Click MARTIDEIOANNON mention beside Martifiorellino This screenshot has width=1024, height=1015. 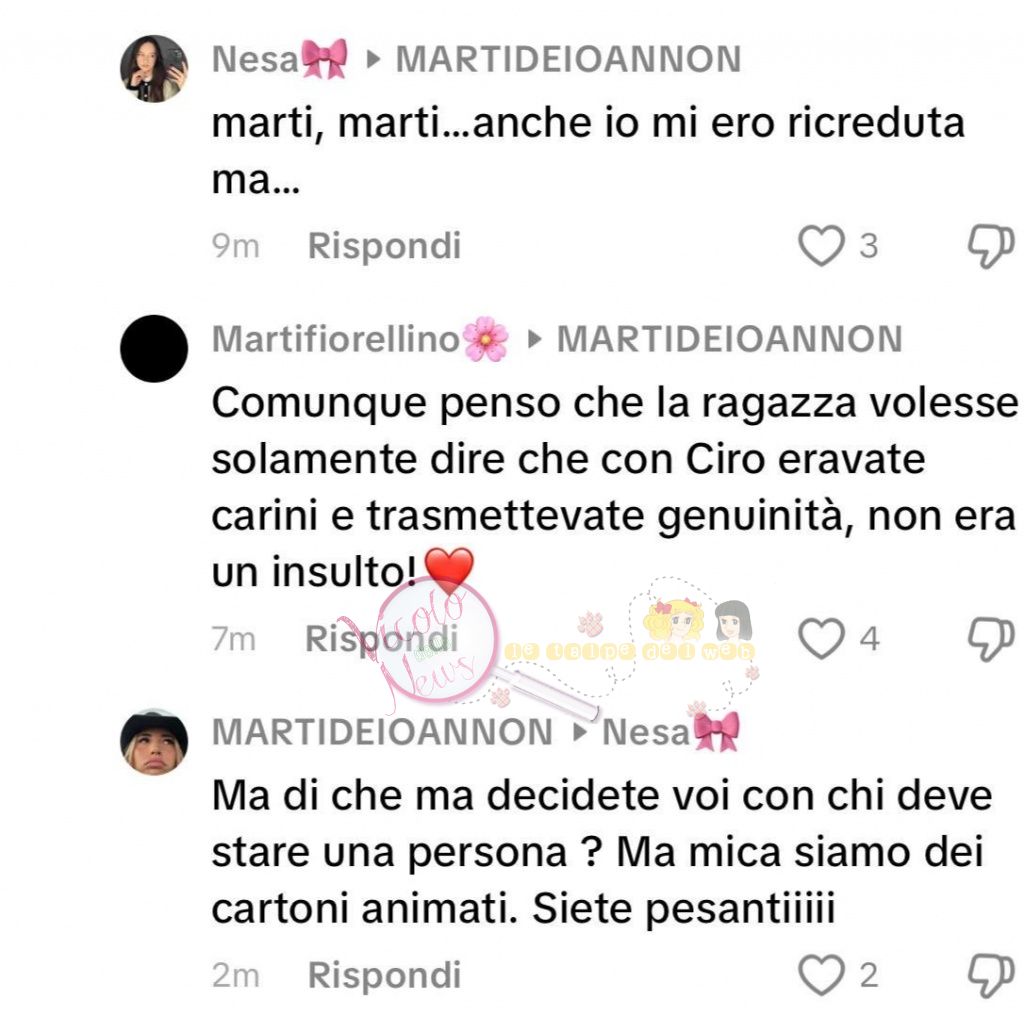[x=729, y=340]
